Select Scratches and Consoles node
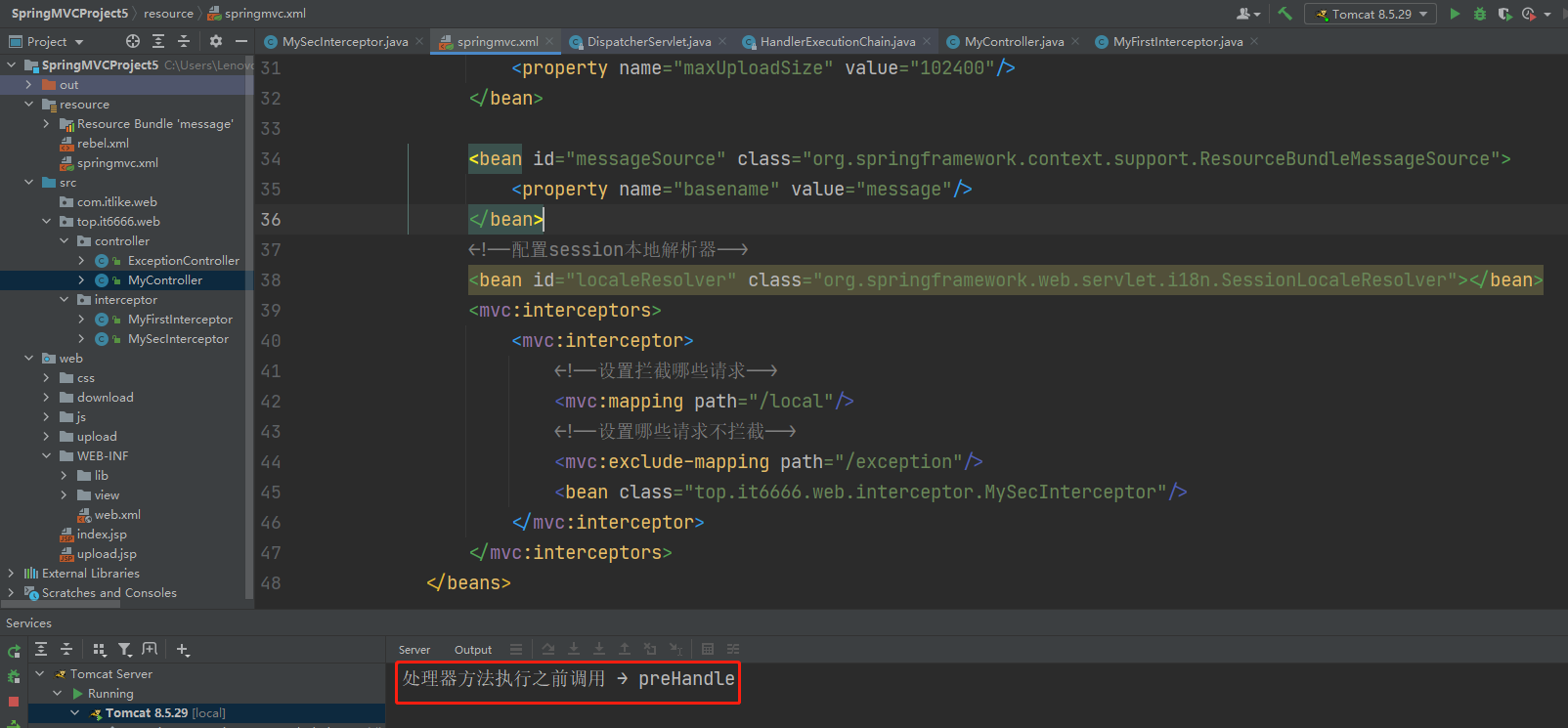Screen dimensions: 1568x728 pos(109,593)
